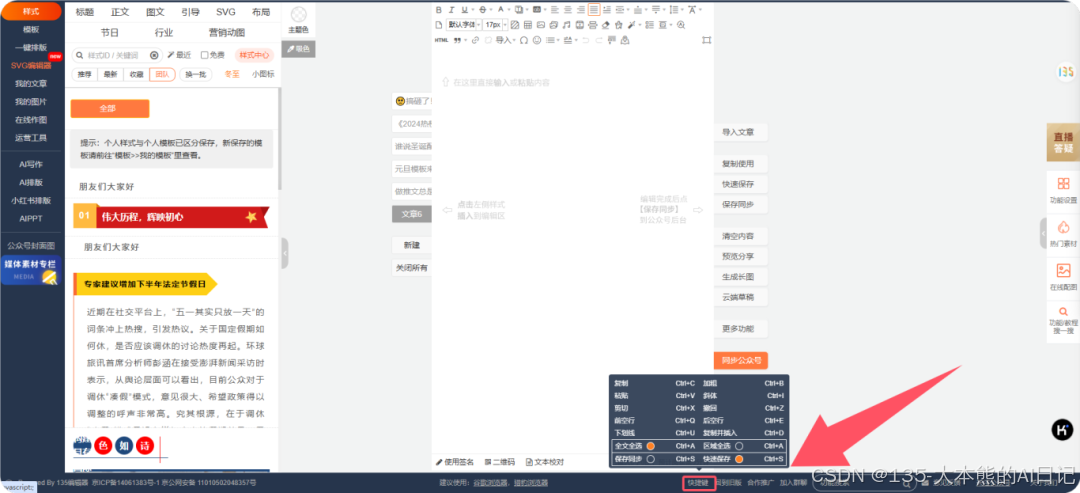
Task: Select the 快速保存 radio option
Action: click(739, 459)
